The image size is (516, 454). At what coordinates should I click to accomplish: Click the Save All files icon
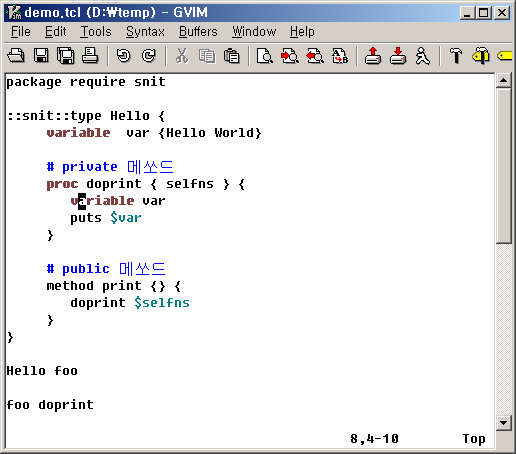point(65,55)
